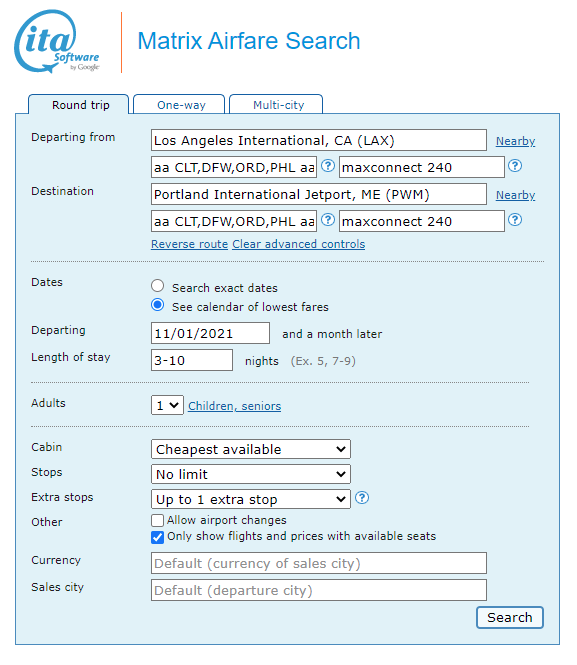This screenshot has width=577, height=665.
Task: Click the Search button
Action: [510, 618]
